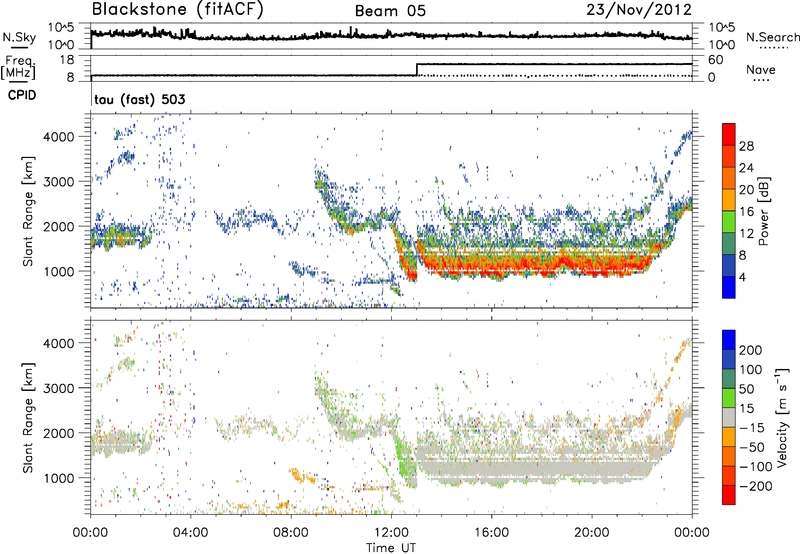Click the '60' Nave axis tick label
The image size is (800, 554).
point(715,60)
